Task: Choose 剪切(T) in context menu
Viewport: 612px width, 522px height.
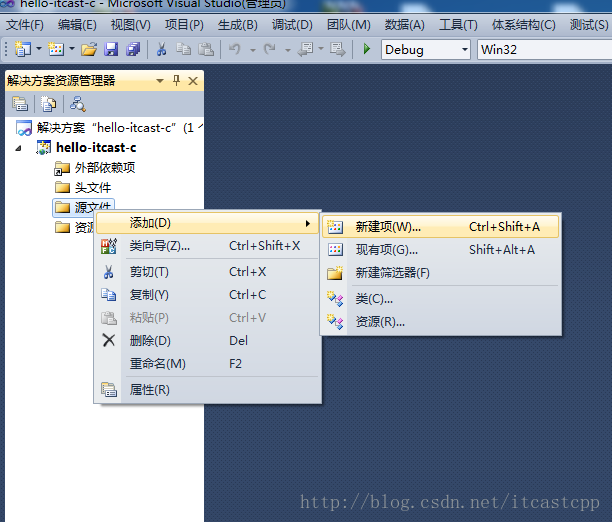Action: pyautogui.click(x=207, y=272)
